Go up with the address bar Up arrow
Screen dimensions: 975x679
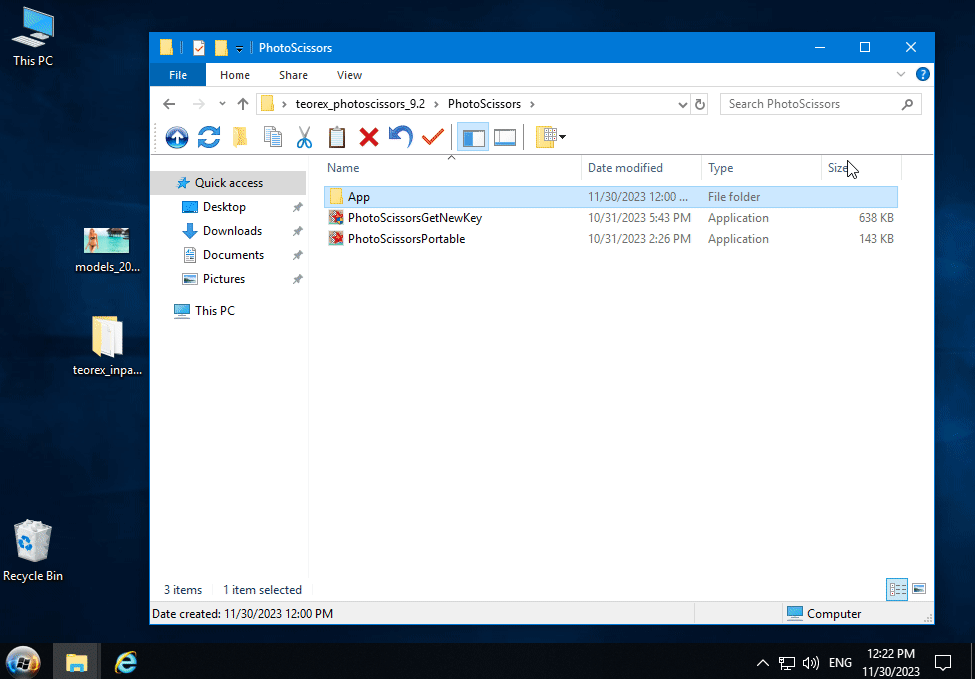243,104
